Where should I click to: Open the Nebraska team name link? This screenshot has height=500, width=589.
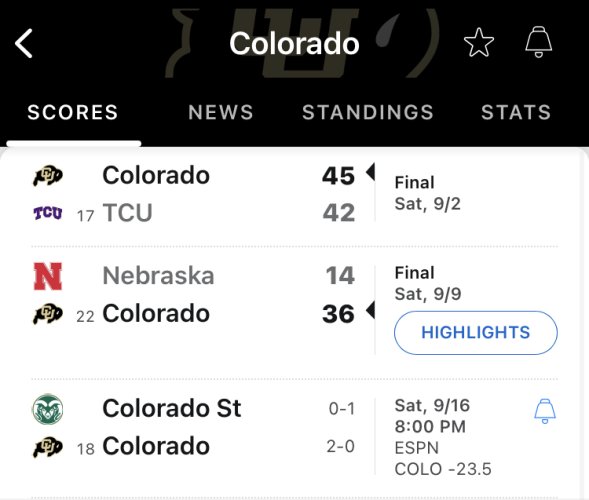[158, 276]
